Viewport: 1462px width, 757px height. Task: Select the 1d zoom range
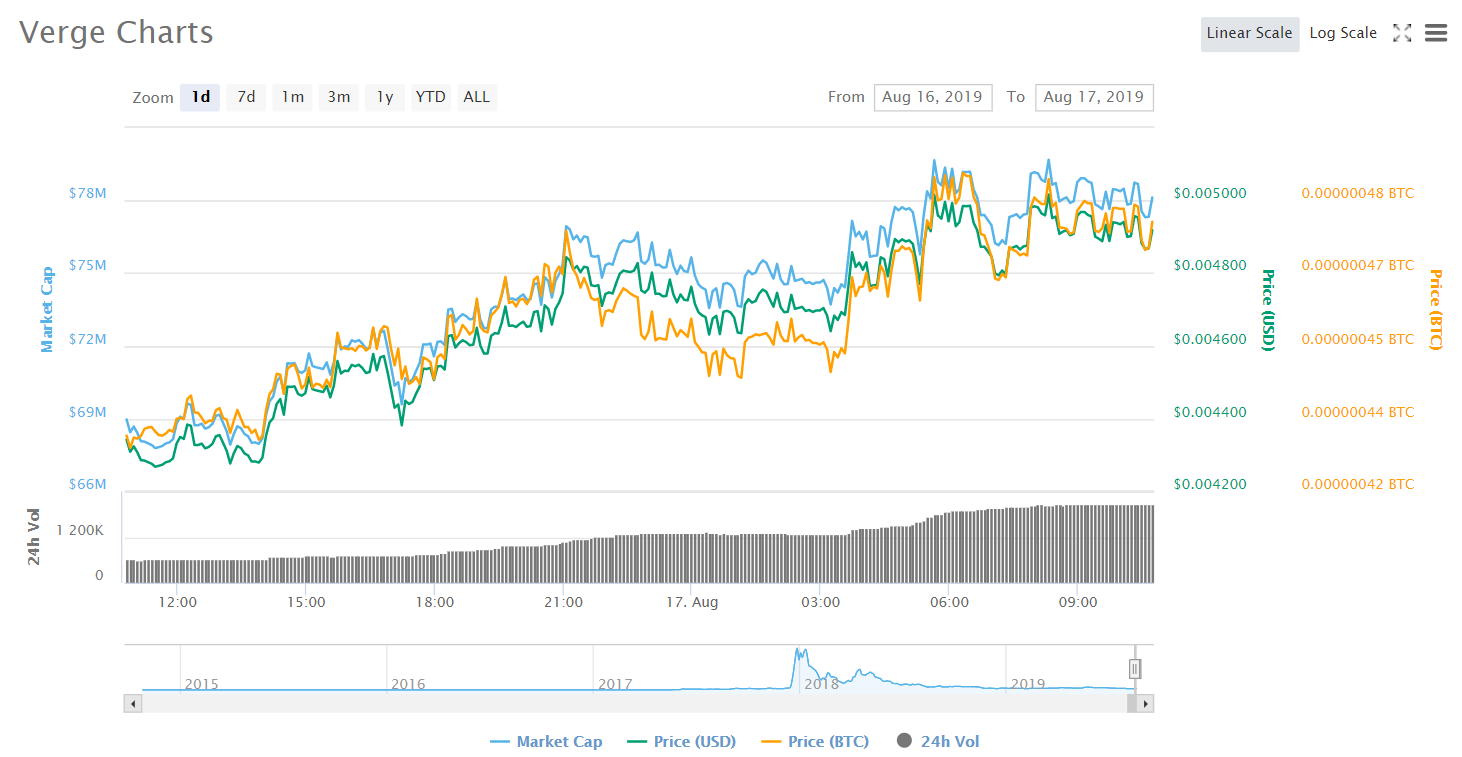click(x=200, y=97)
